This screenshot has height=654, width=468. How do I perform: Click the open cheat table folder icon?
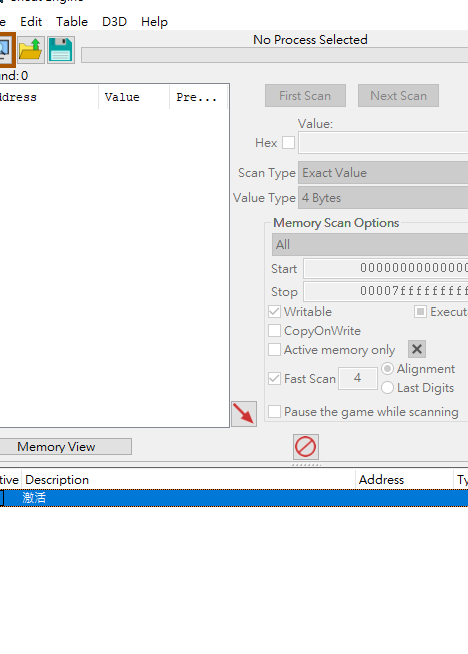point(31,50)
